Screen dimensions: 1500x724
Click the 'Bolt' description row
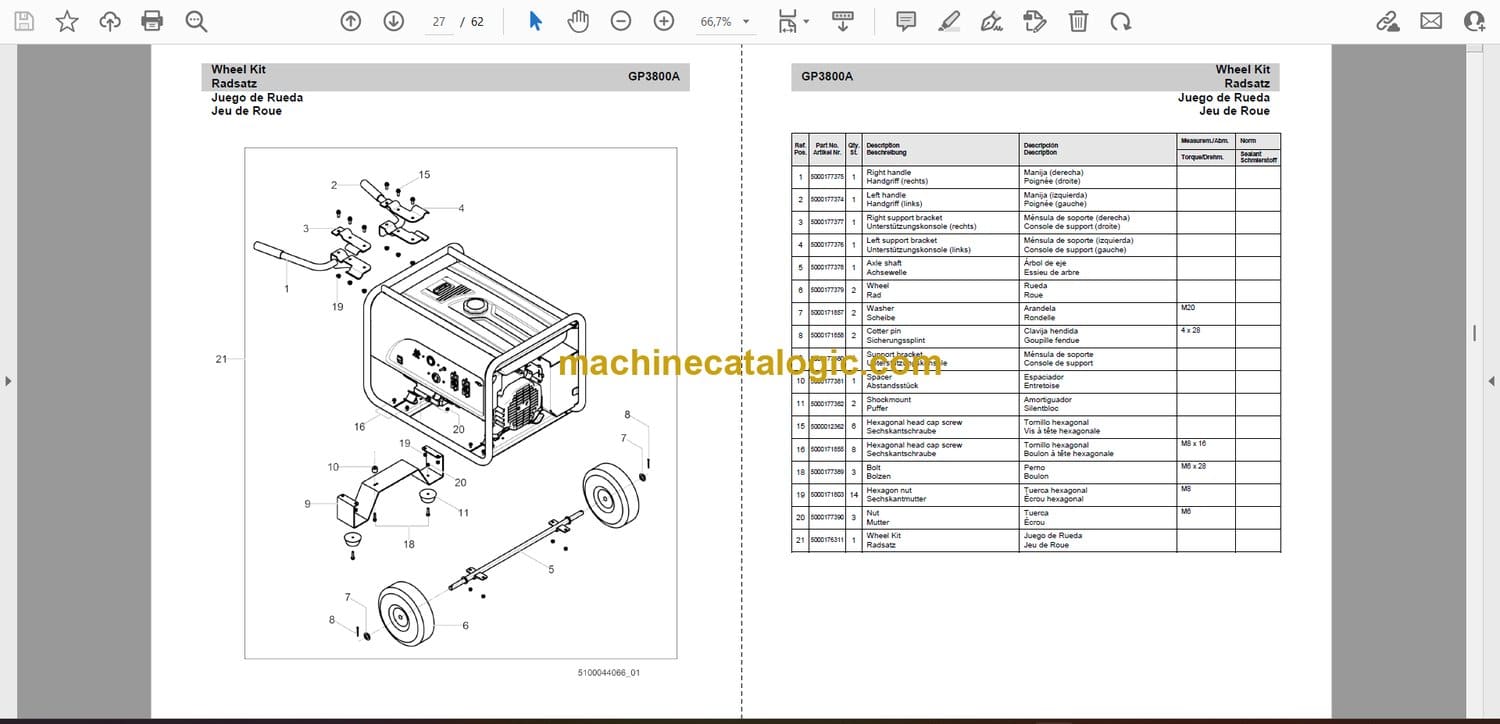pyautogui.click(x=941, y=471)
